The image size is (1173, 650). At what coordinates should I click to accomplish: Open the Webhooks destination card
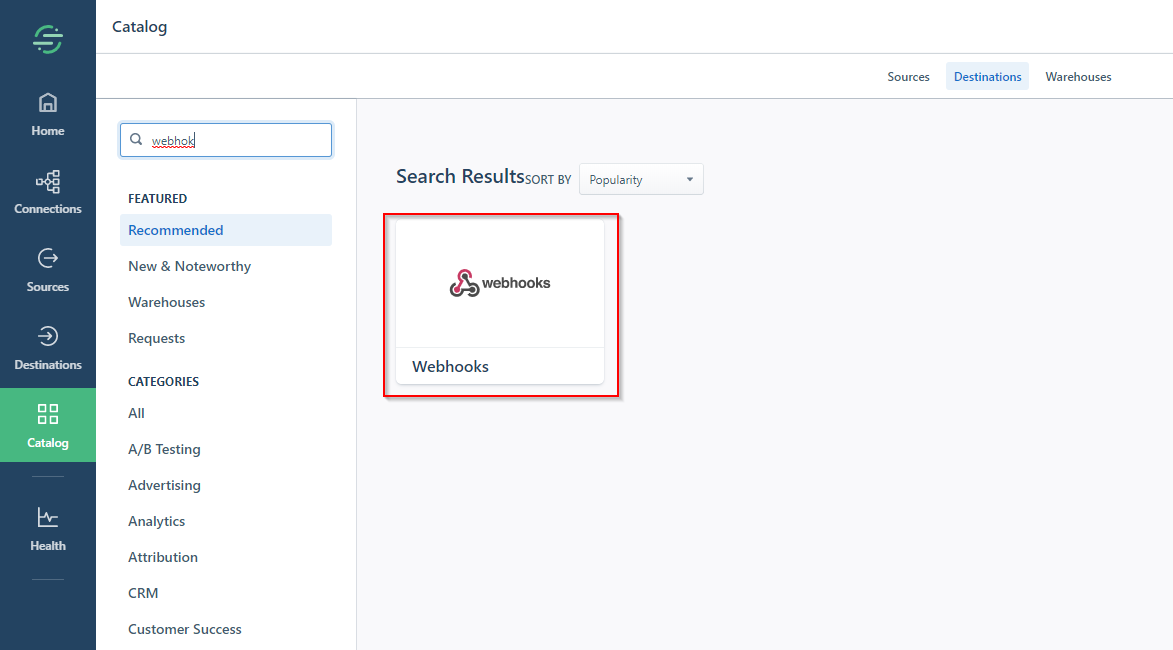pyautogui.click(x=500, y=301)
